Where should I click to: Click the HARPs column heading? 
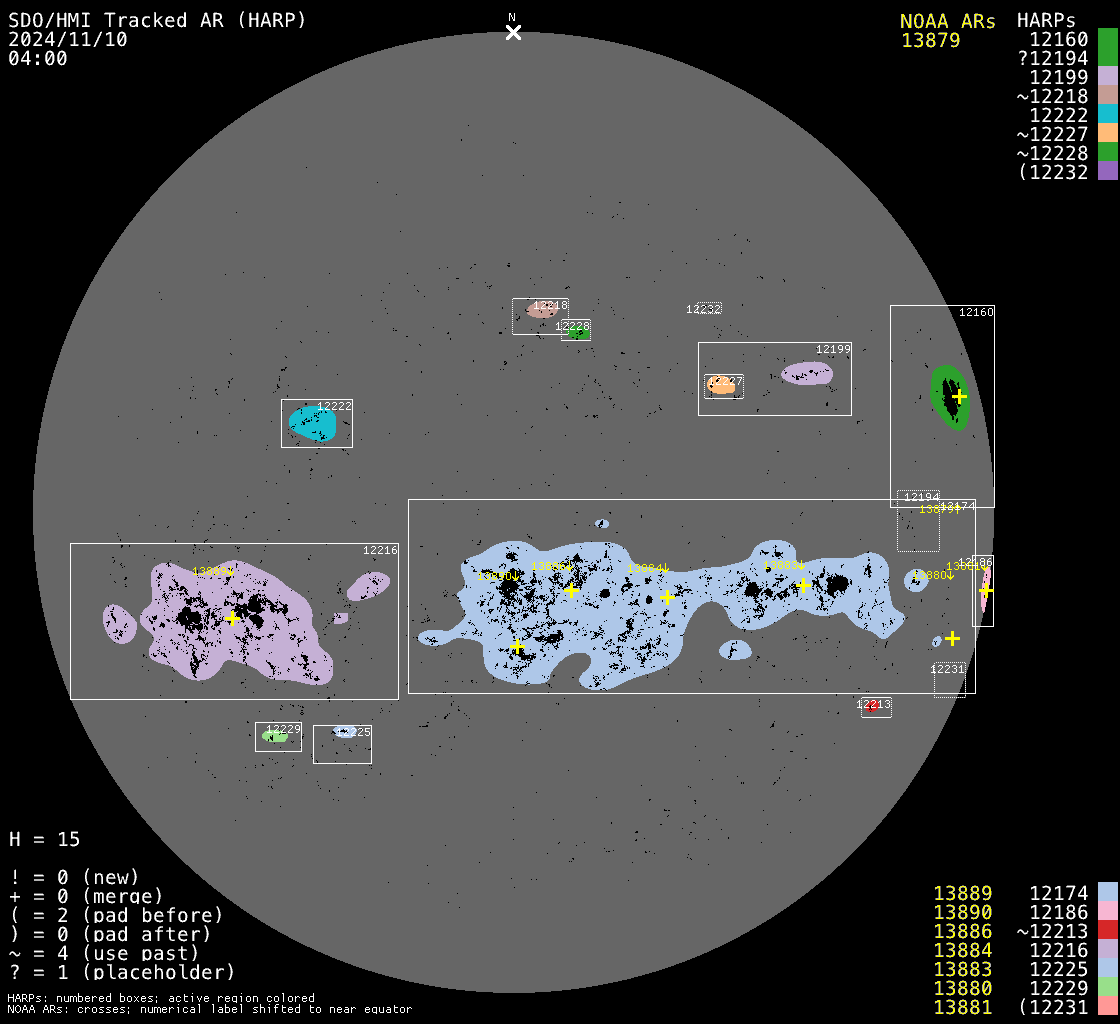(1046, 21)
